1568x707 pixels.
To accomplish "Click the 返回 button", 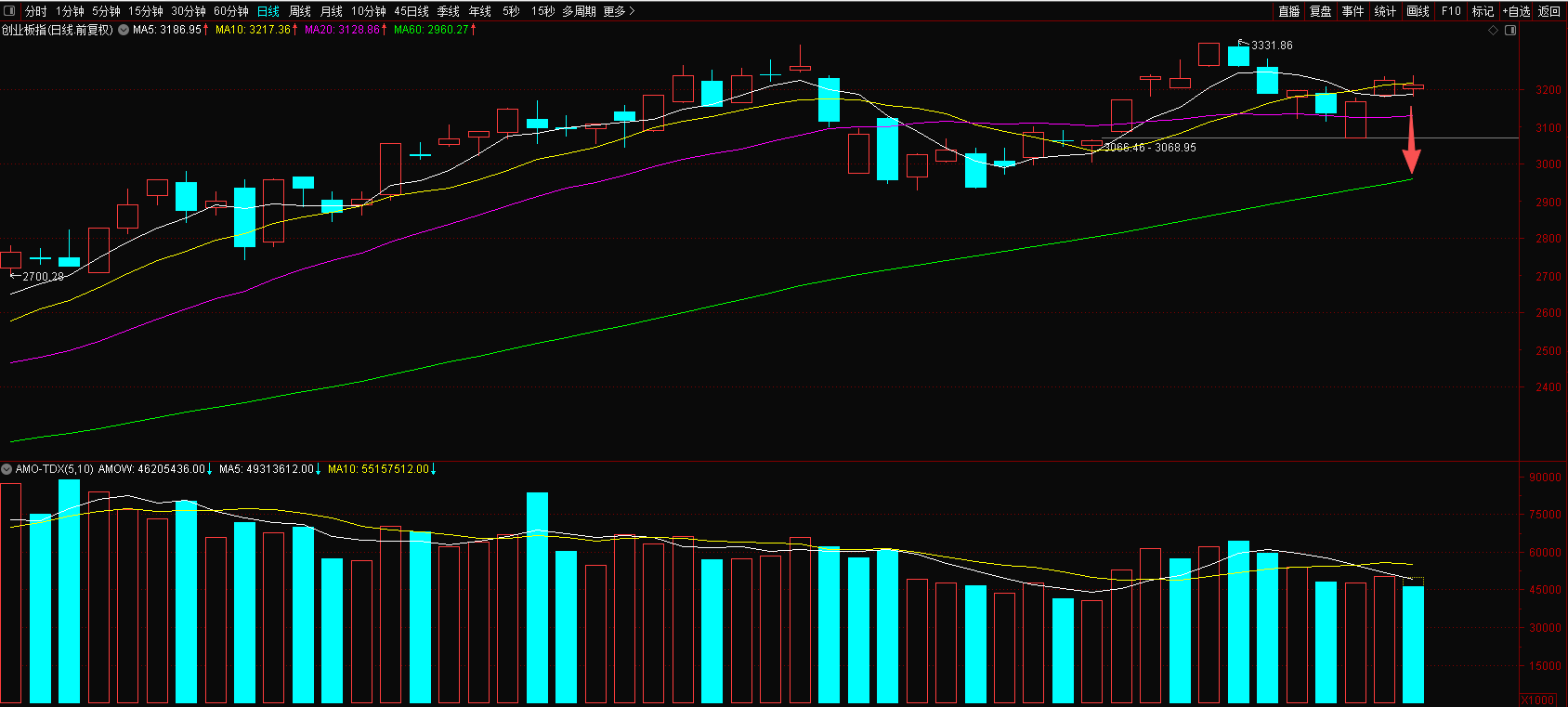I will (1549, 11).
